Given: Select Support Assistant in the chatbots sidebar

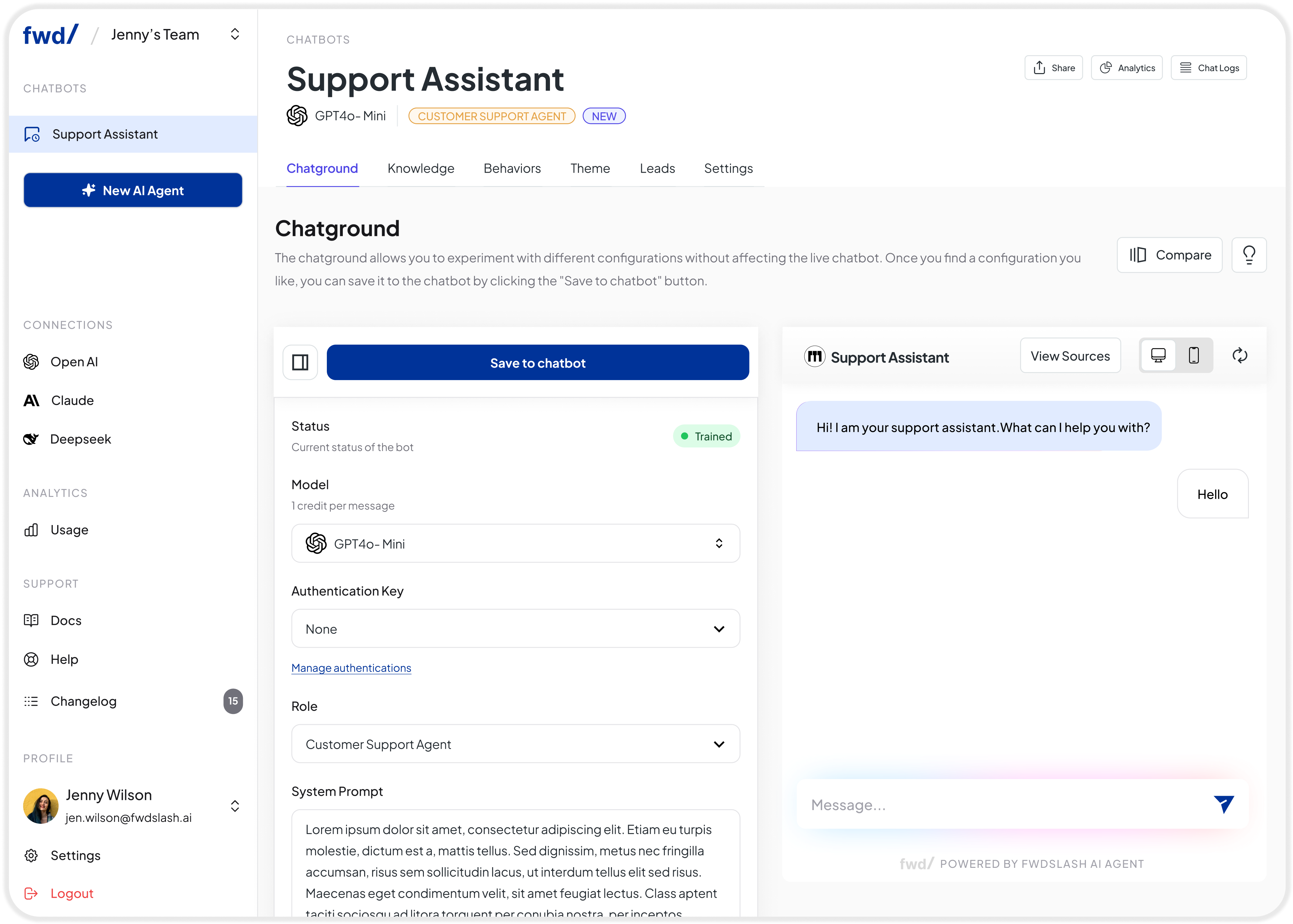Looking at the screenshot, I should pos(133,134).
